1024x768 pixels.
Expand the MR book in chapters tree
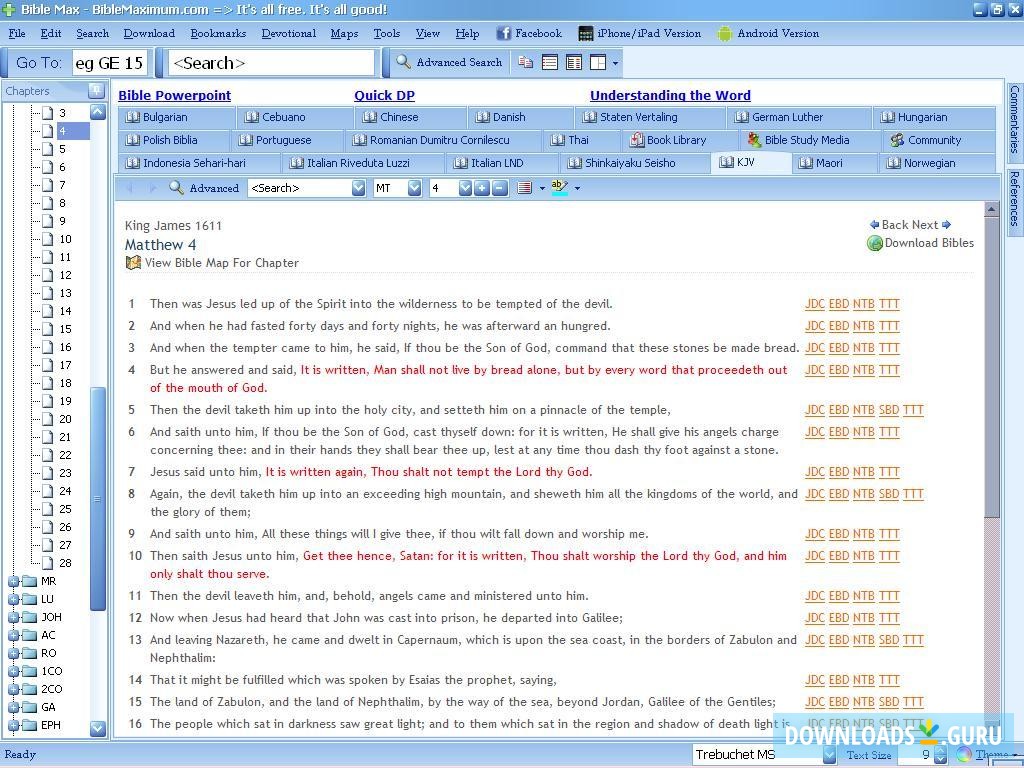(14, 581)
